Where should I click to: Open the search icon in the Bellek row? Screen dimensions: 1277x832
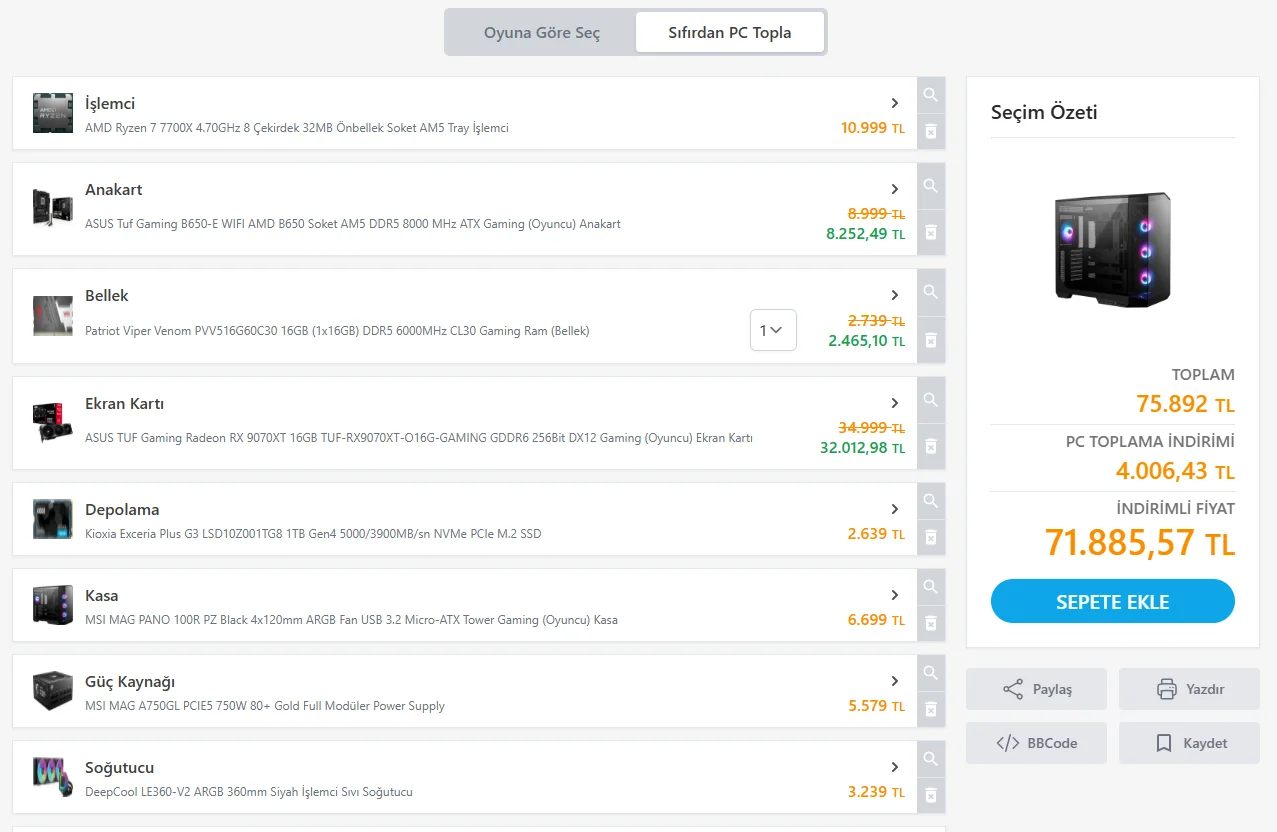pyautogui.click(x=931, y=292)
